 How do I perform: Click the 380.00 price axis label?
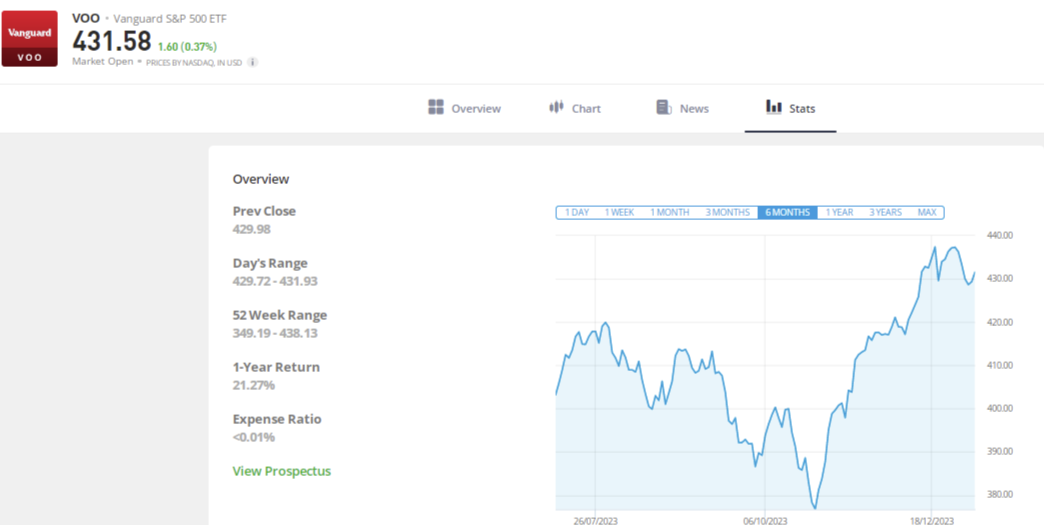tap(999, 494)
